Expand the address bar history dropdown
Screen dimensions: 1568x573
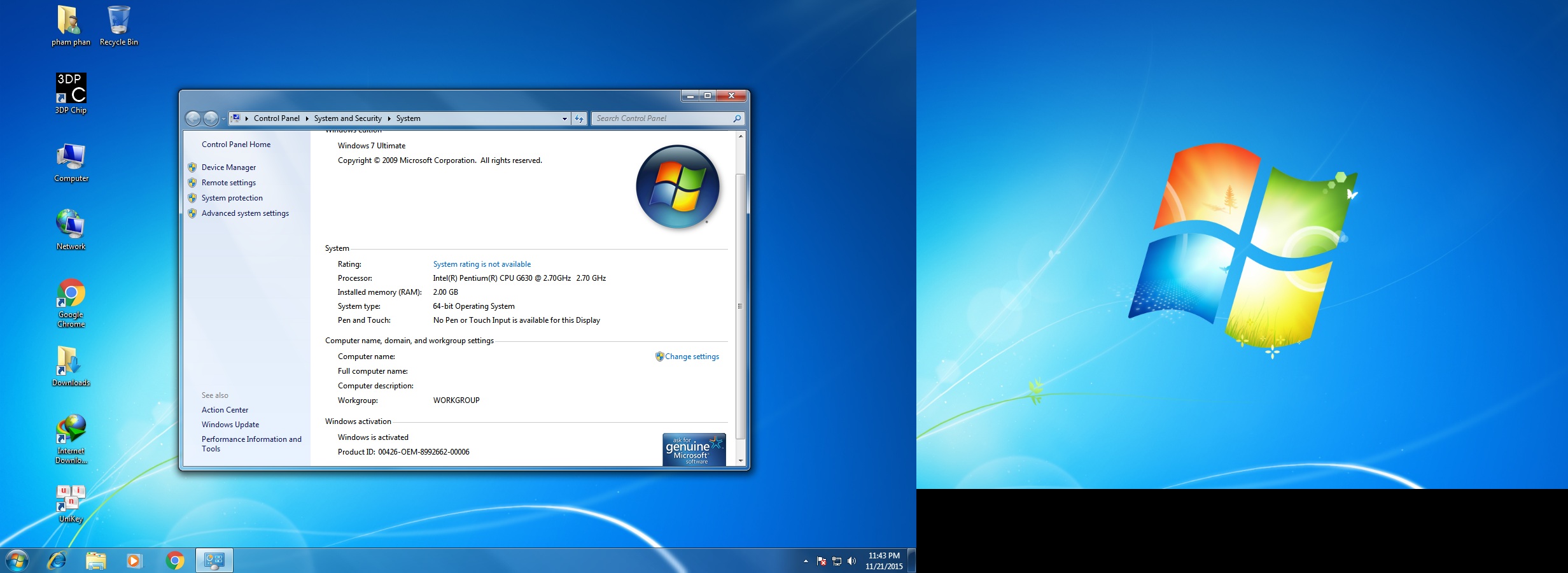pos(564,118)
